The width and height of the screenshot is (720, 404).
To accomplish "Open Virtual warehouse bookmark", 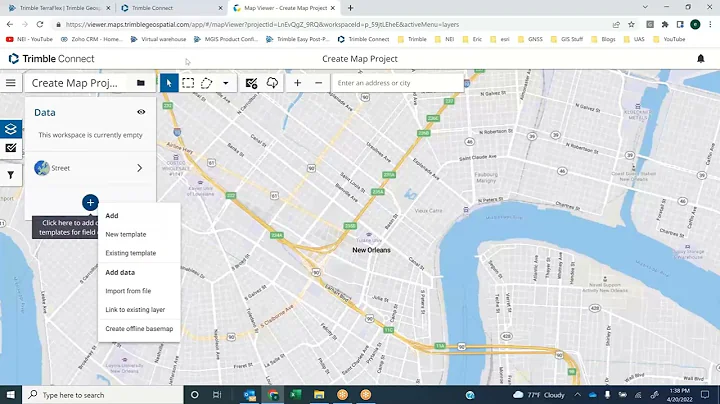I will coord(159,39).
